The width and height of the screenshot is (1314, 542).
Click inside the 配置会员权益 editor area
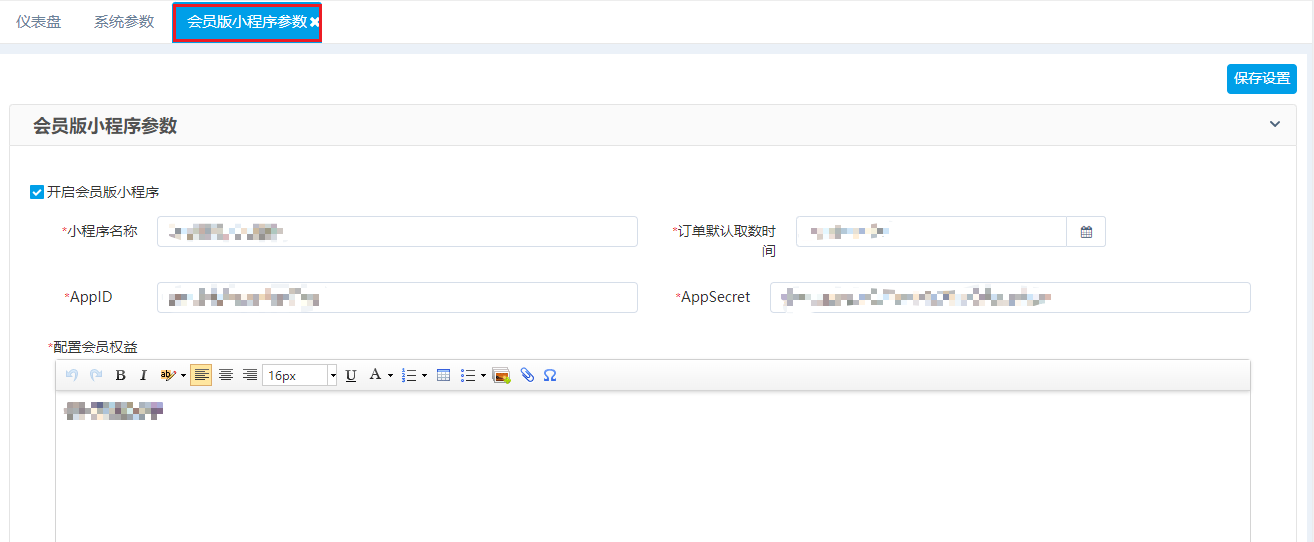click(x=652, y=466)
